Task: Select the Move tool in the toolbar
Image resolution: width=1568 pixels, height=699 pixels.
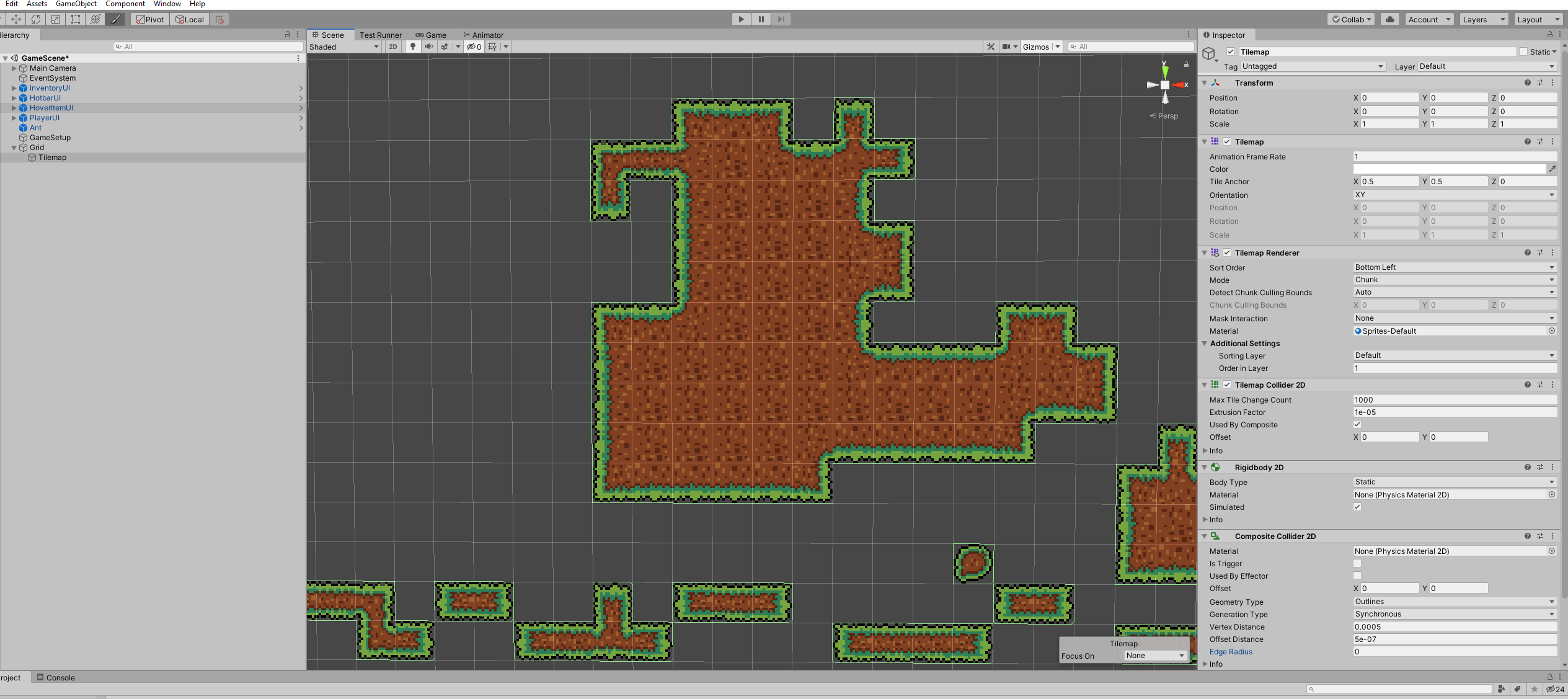Action: pos(16,19)
